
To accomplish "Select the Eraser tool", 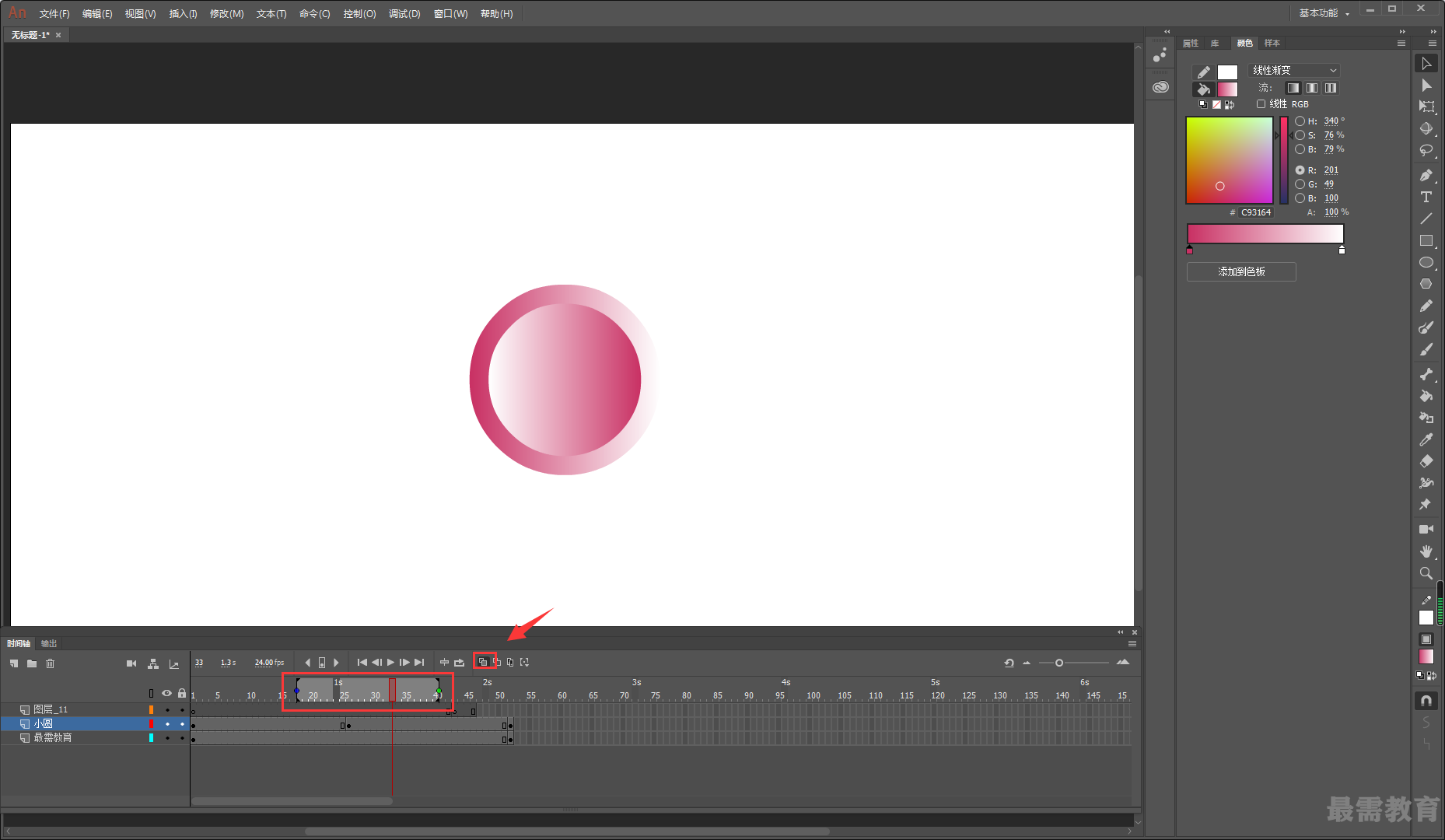I will 1426,461.
